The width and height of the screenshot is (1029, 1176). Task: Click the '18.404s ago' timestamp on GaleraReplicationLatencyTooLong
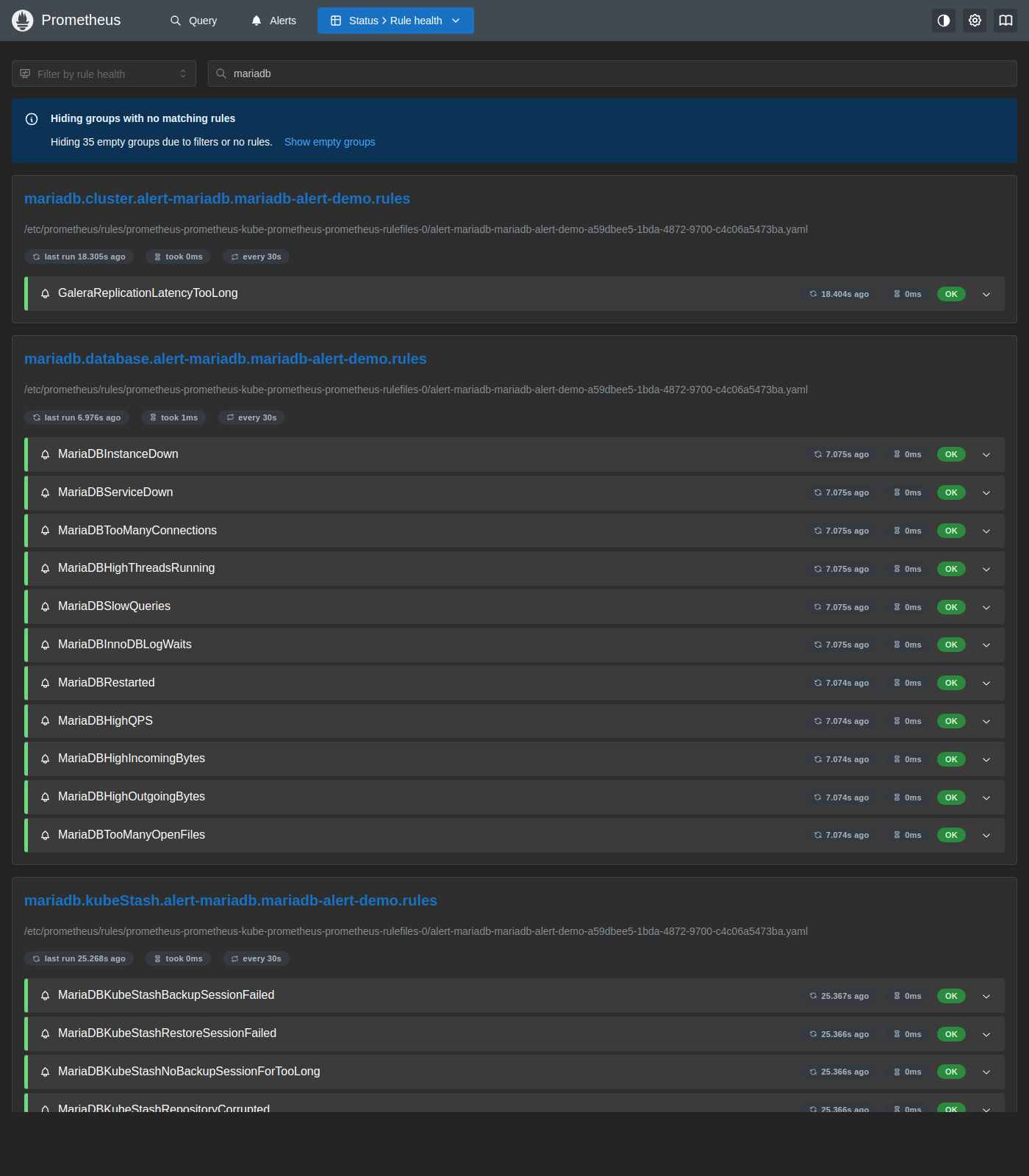click(x=839, y=294)
